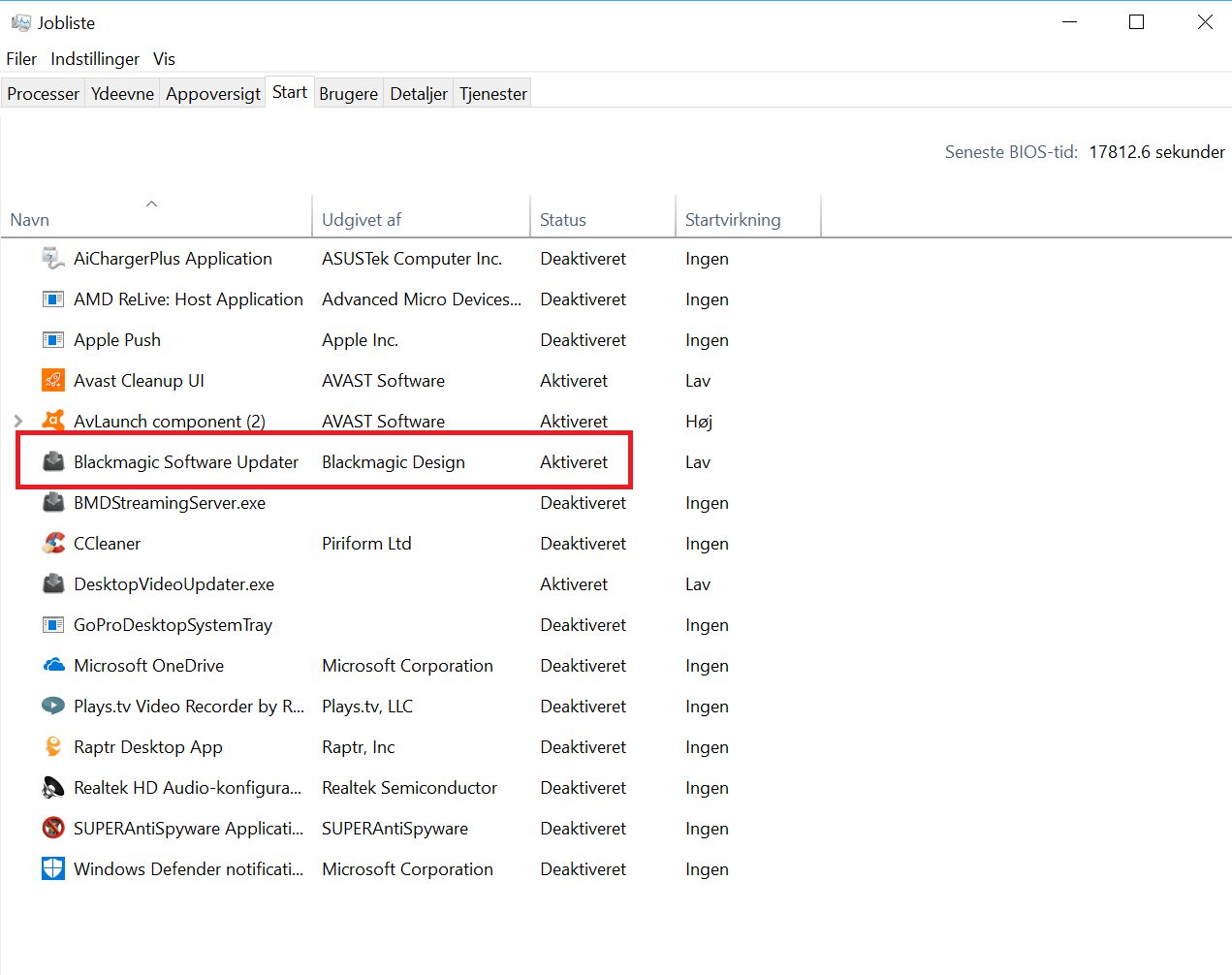Select Blackmagic Software Updater name
Screen dimensions: 1232x975
[186, 462]
